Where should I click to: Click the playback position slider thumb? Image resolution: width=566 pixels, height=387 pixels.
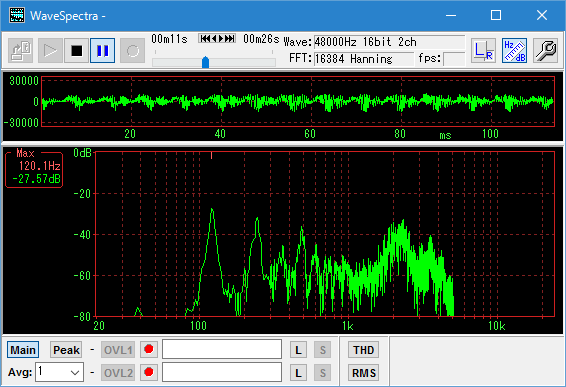coord(205,62)
